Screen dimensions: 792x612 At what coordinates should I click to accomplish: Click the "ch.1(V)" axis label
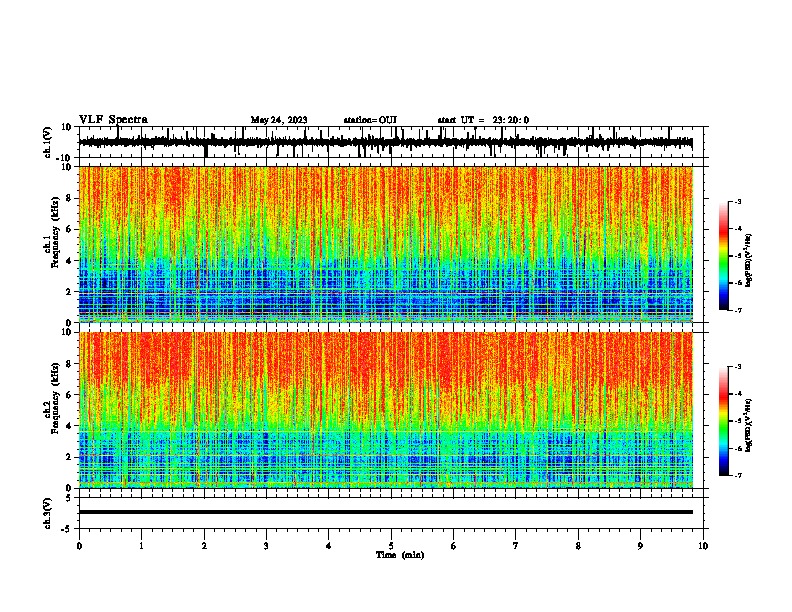[47, 142]
